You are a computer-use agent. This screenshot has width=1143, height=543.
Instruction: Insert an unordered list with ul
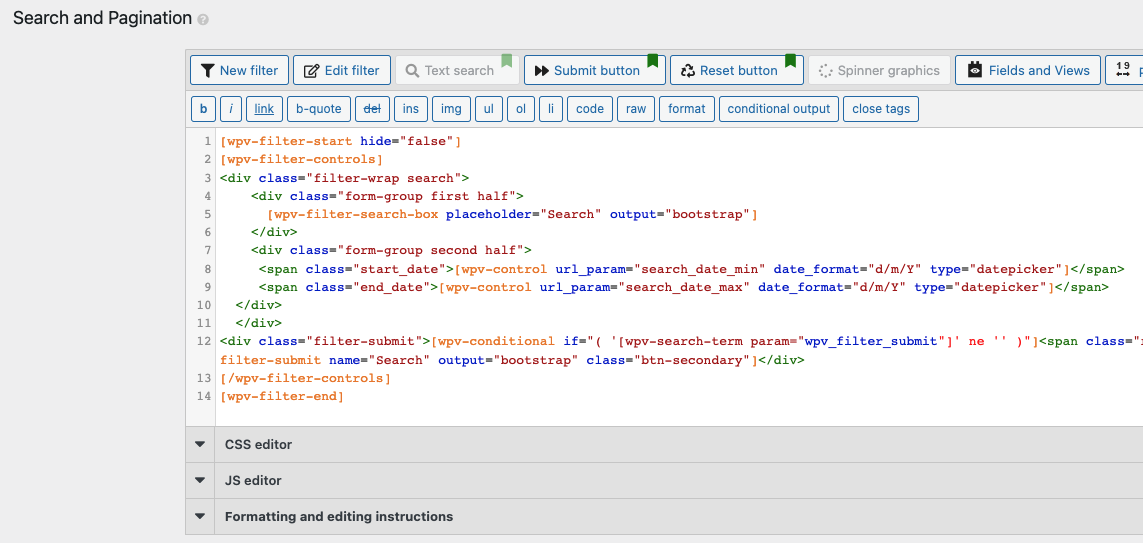point(488,109)
